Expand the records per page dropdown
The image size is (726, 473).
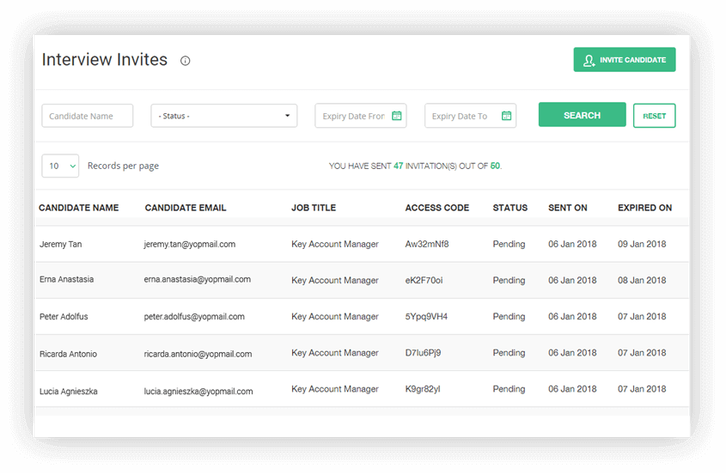point(60,166)
